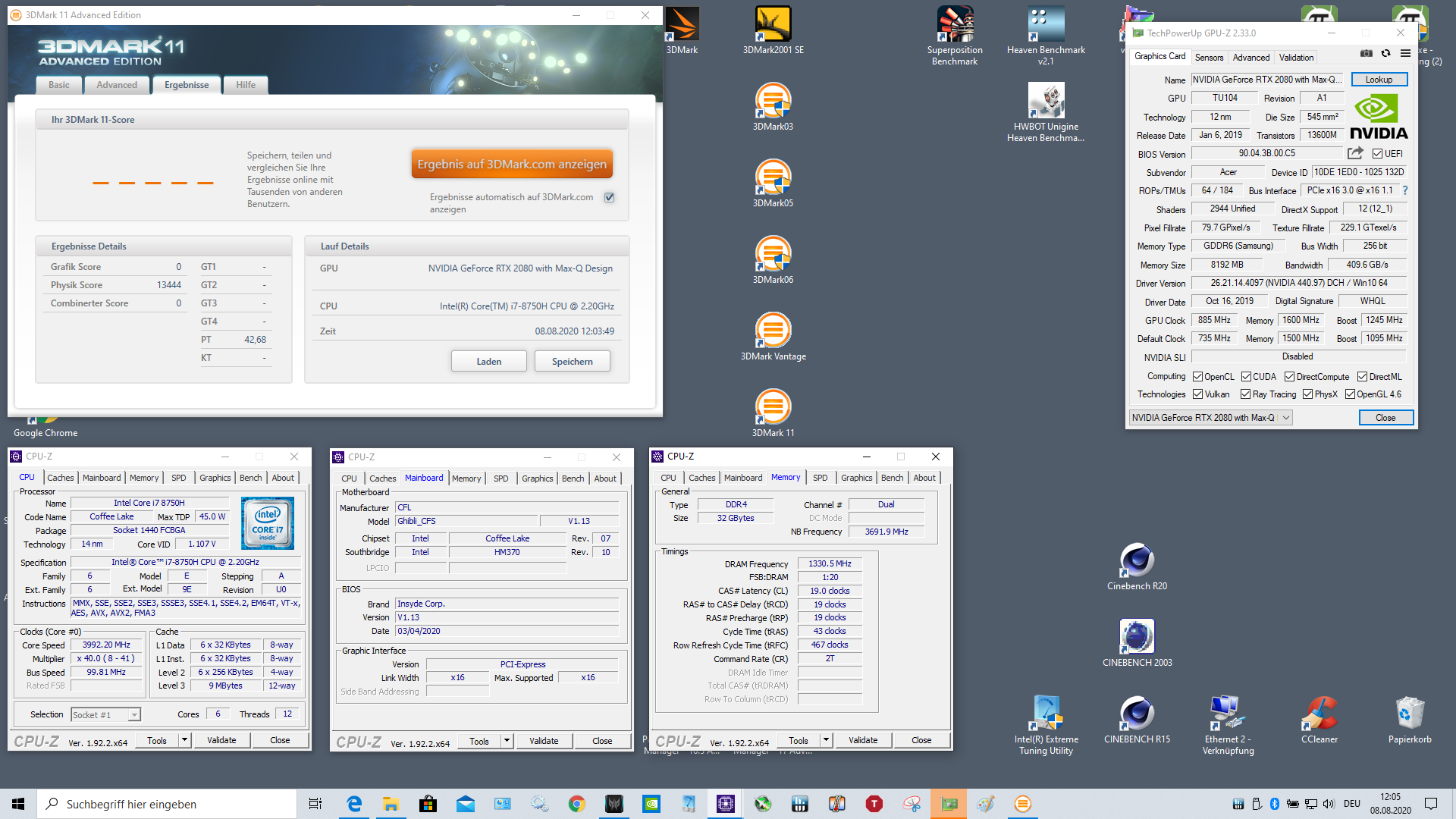Open SPD tab in CPU-Z Memory window
Viewport: 1456px width, 819px height.
click(x=821, y=478)
